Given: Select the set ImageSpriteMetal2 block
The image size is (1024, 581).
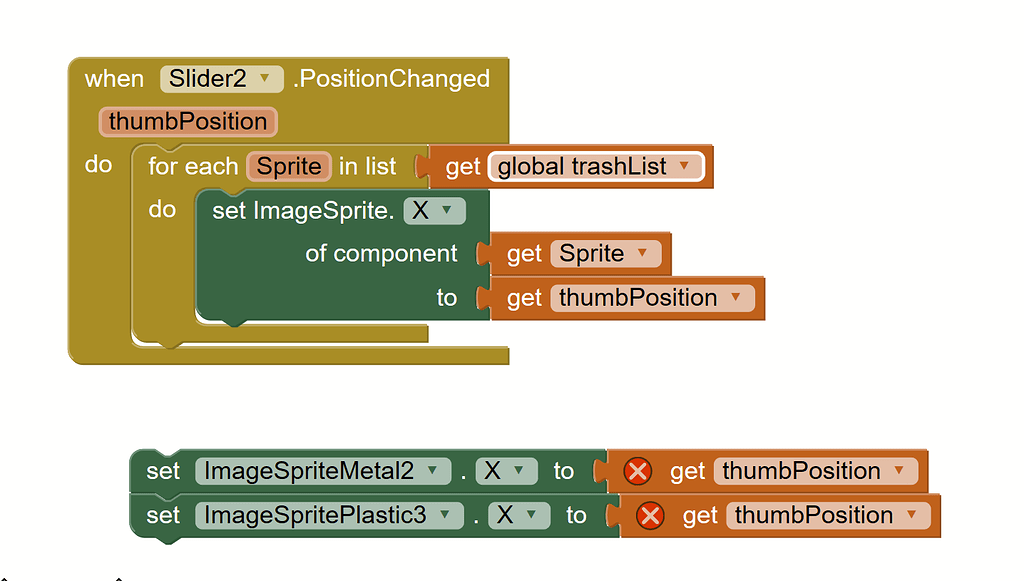Looking at the screenshot, I should pos(162,471).
